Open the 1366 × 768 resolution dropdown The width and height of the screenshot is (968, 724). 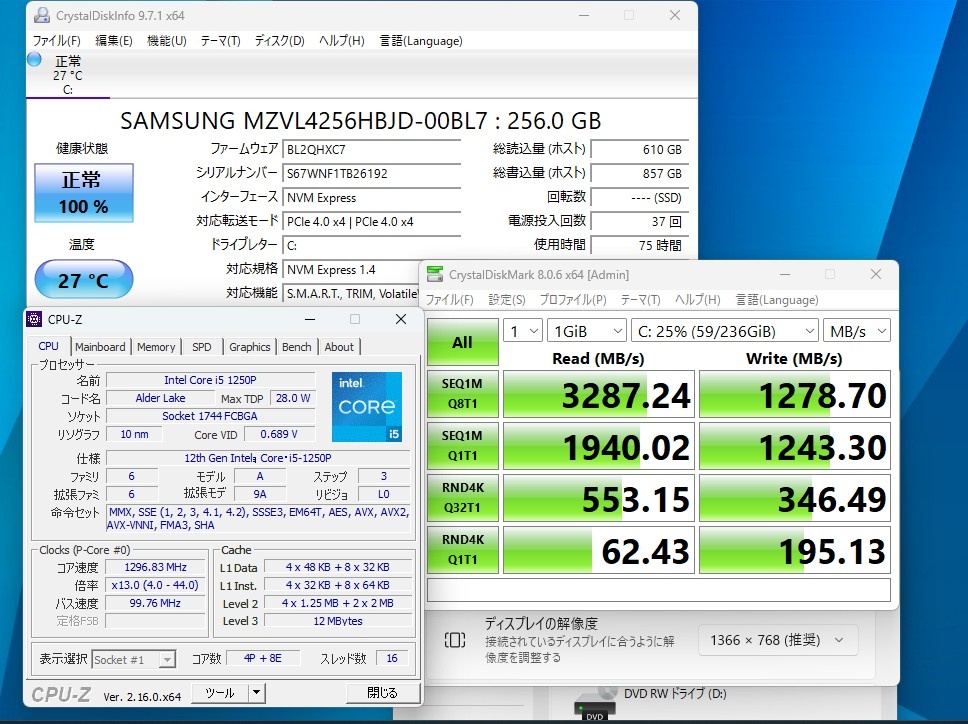pos(777,640)
